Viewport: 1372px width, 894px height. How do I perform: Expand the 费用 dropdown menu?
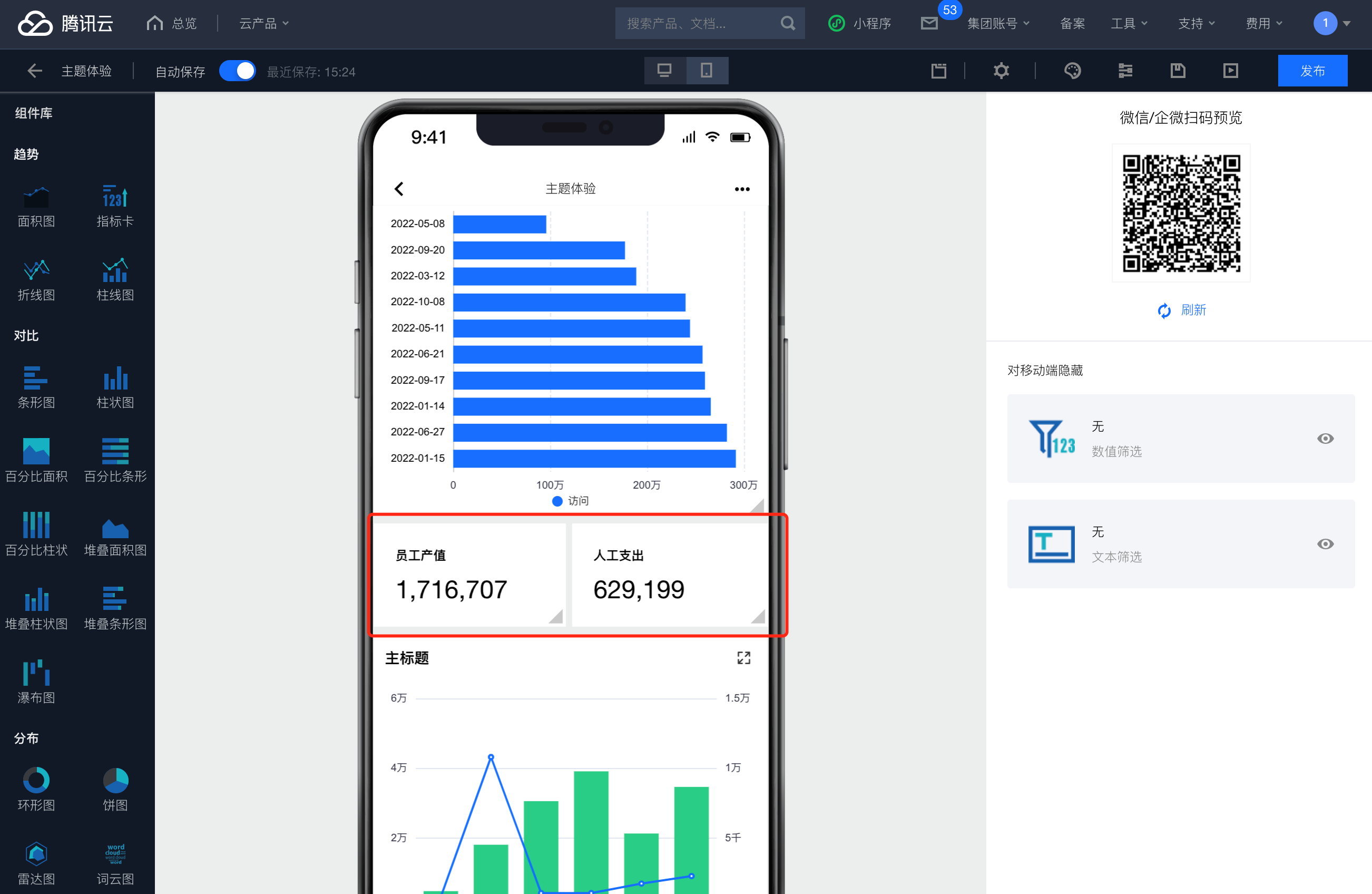pos(1263,24)
